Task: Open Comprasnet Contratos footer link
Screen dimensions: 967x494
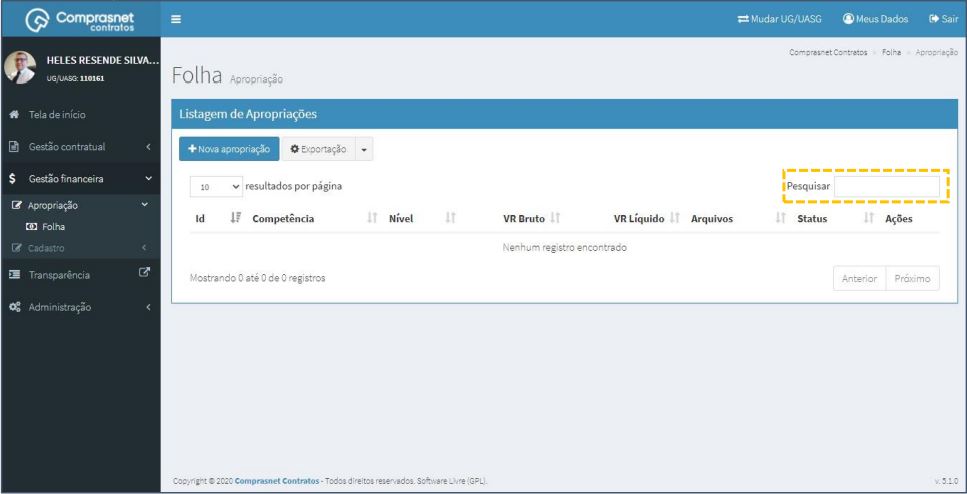Action: (x=277, y=481)
